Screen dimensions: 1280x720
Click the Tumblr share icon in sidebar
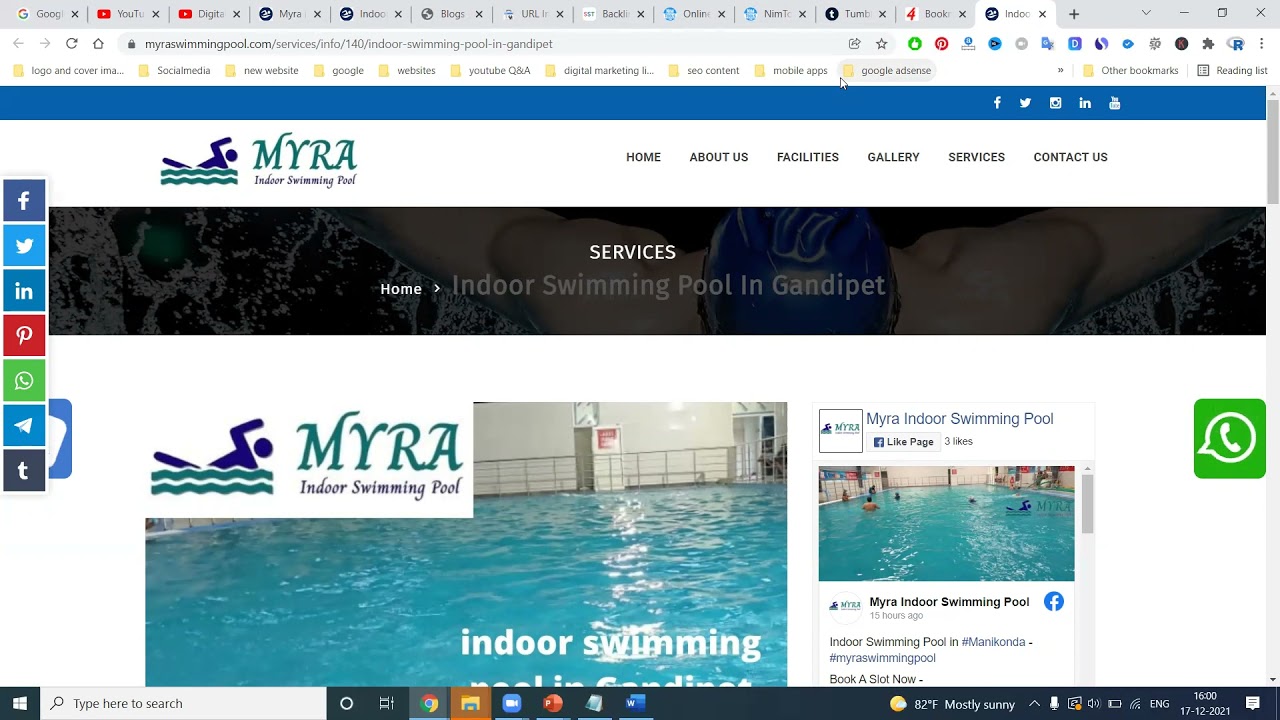point(24,471)
